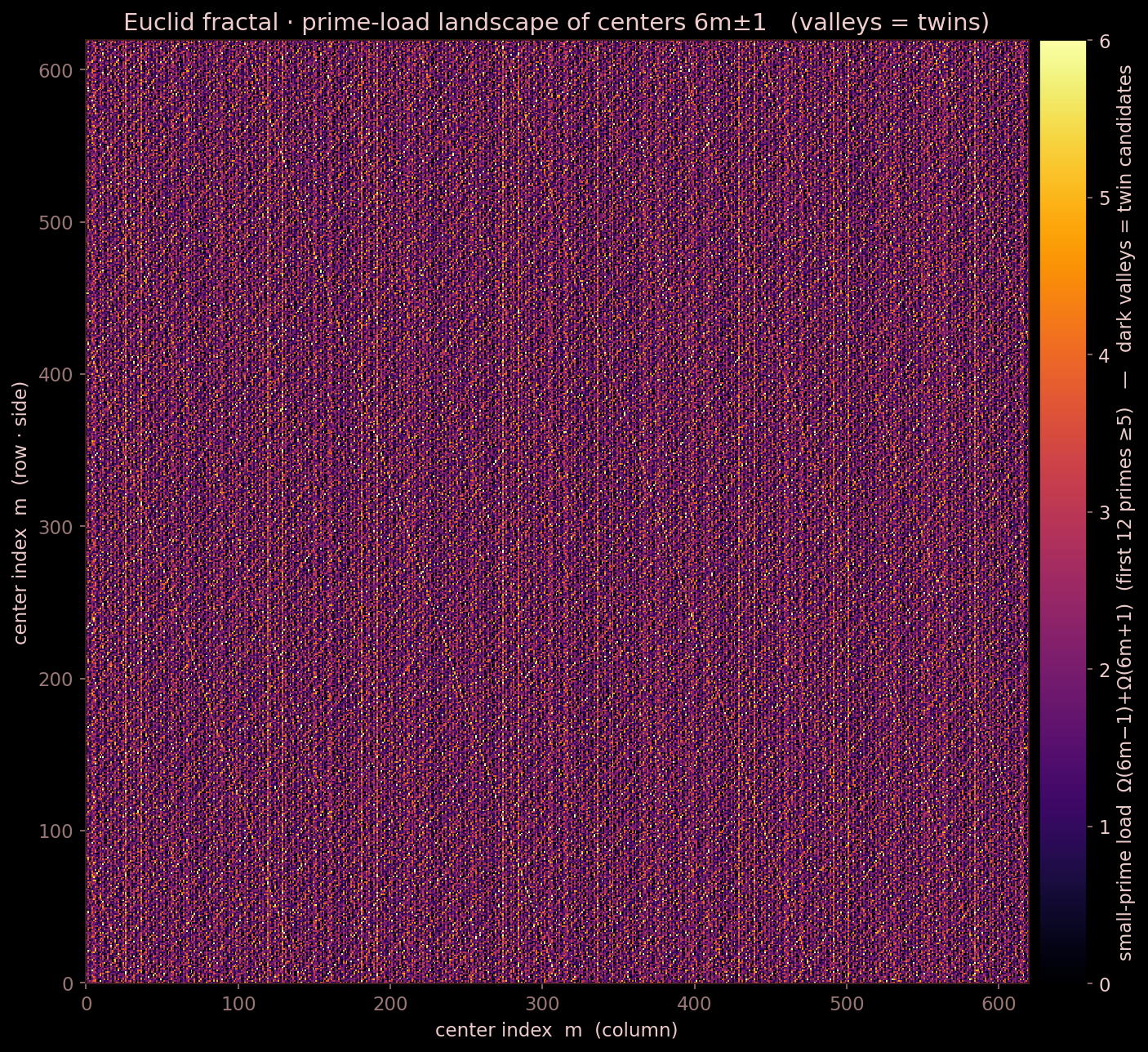The width and height of the screenshot is (1148, 1052).
Task: Click x-axis tick label 600
Action: pyautogui.click(x=999, y=1002)
